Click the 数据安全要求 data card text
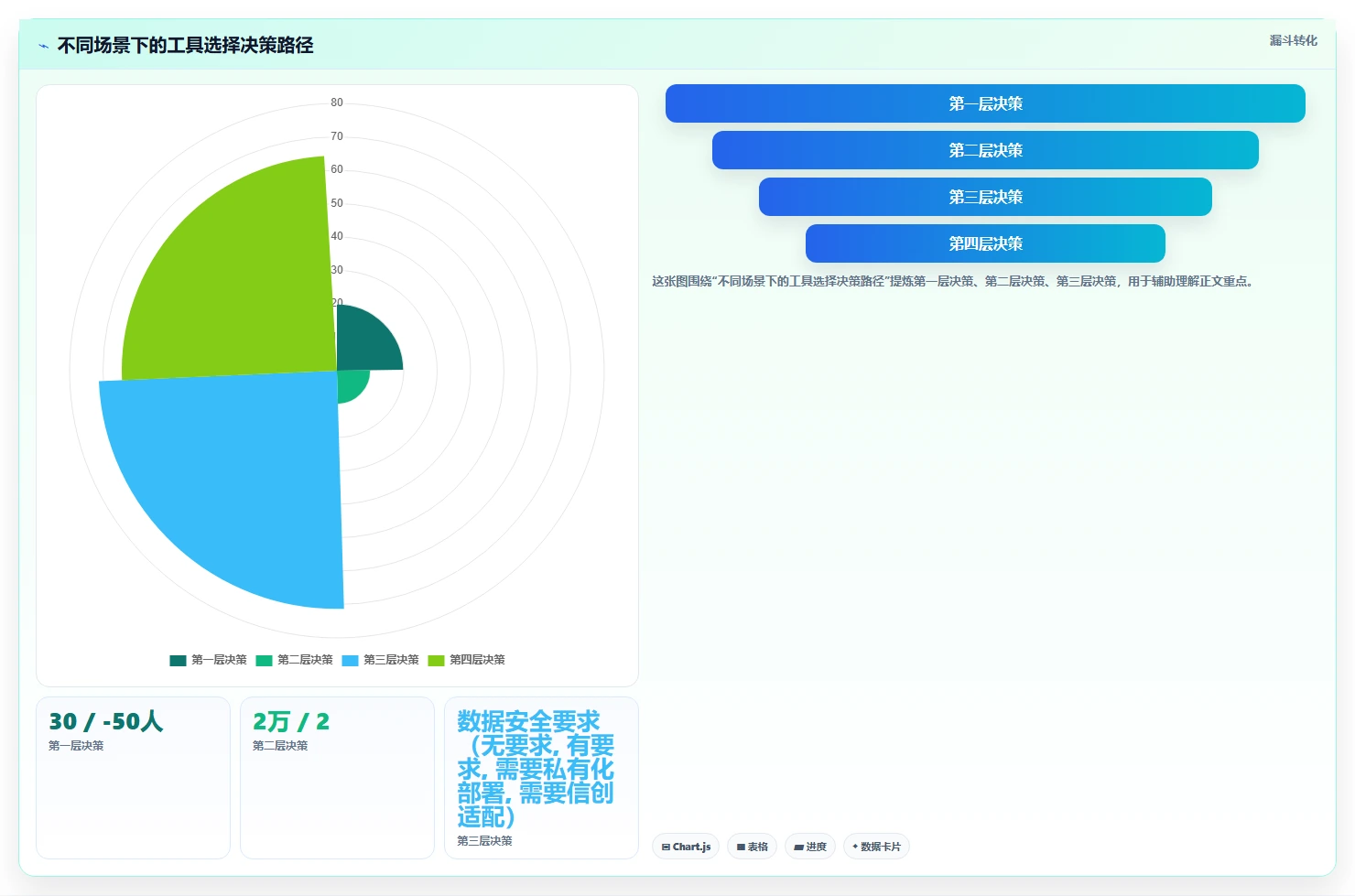 536,769
